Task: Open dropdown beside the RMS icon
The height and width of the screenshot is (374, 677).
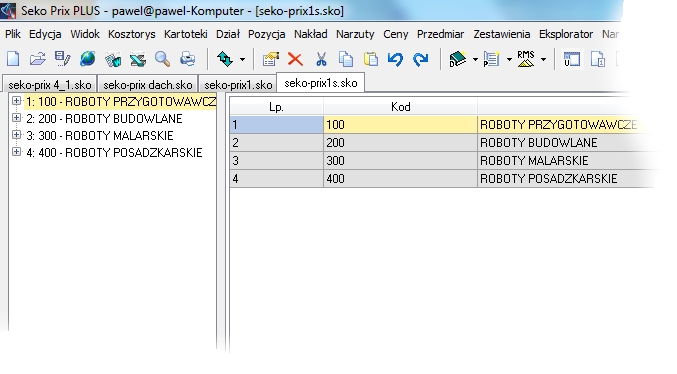Action: coord(543,59)
